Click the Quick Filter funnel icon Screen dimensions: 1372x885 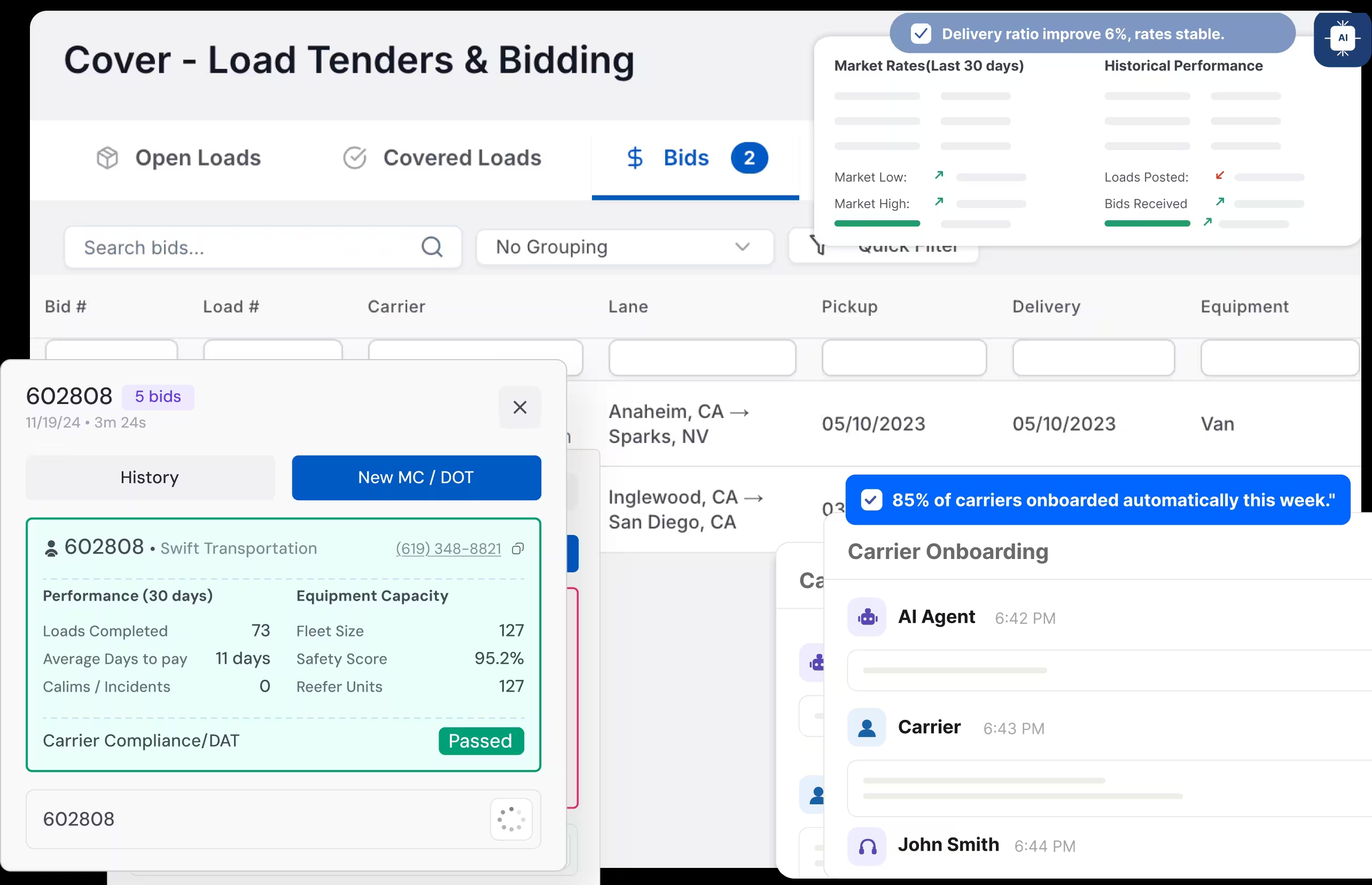pos(817,245)
